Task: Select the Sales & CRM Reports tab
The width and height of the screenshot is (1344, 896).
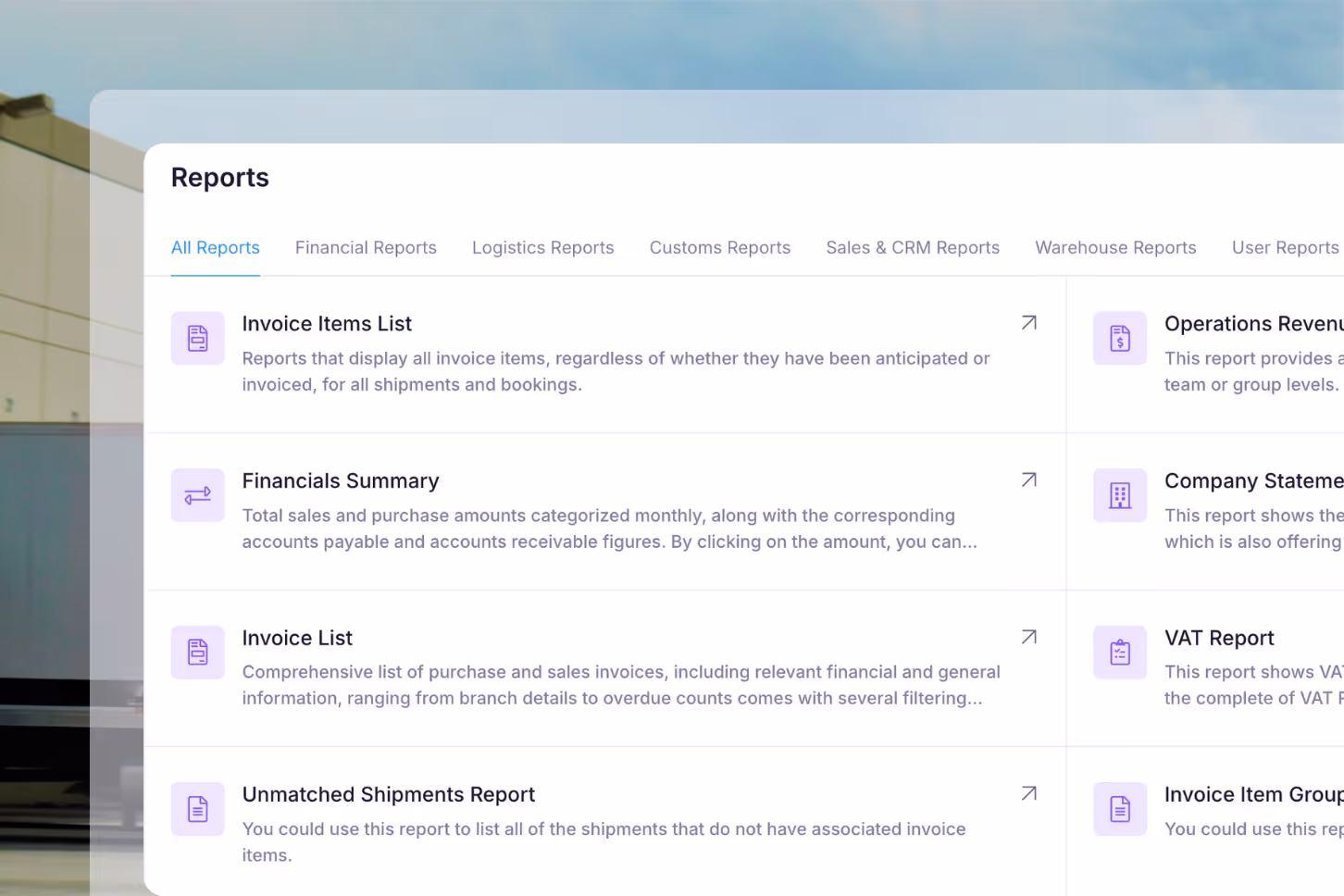Action: [x=913, y=247]
